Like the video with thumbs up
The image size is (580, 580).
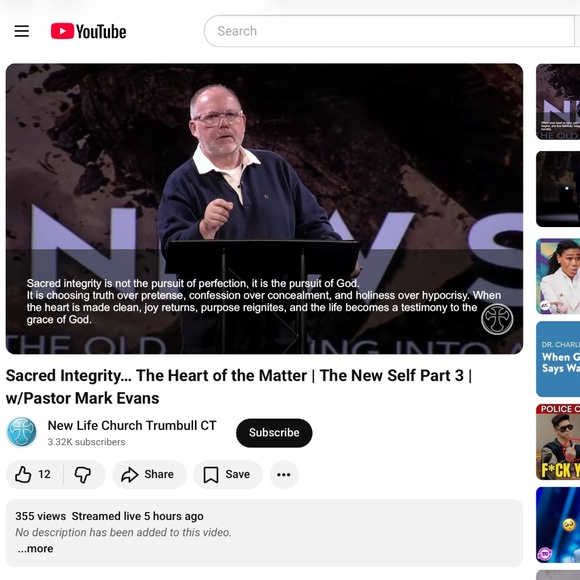34,474
